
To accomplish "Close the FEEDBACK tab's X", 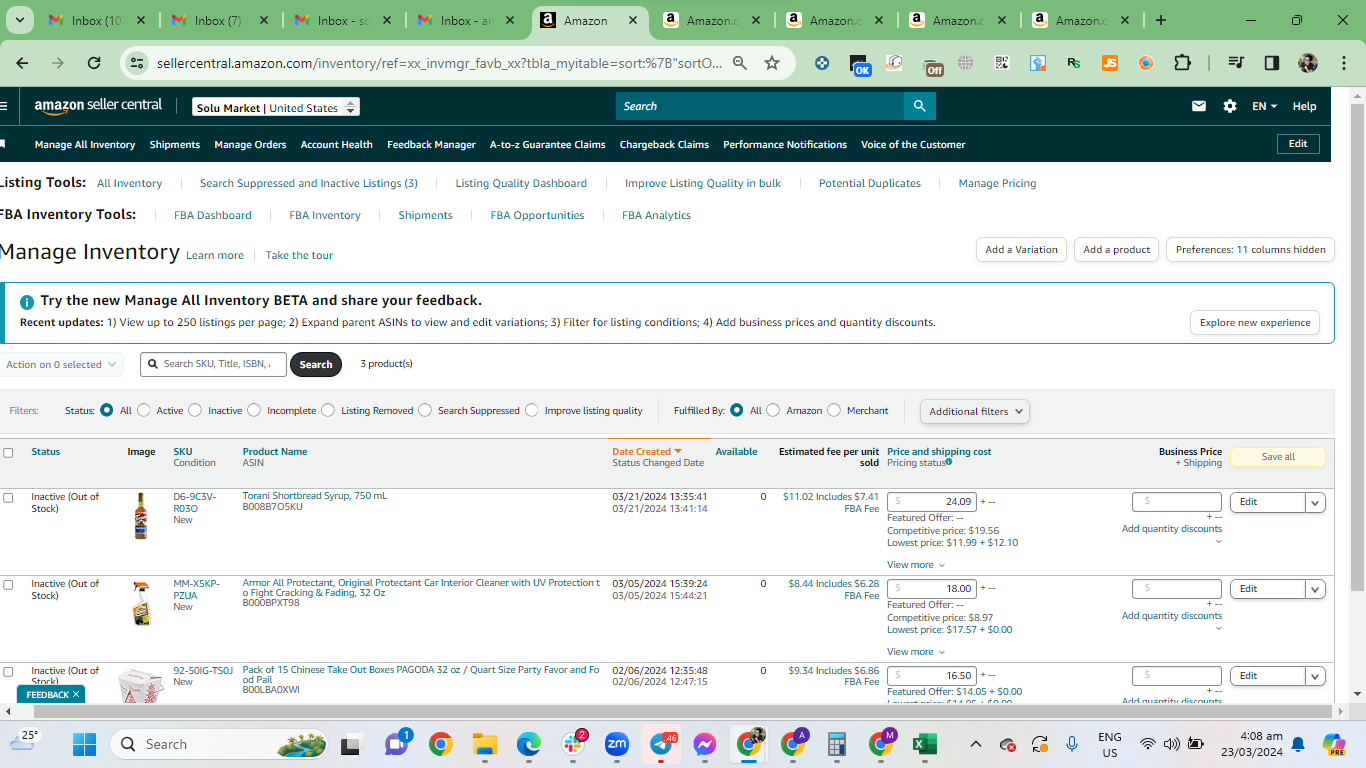I will (x=76, y=694).
